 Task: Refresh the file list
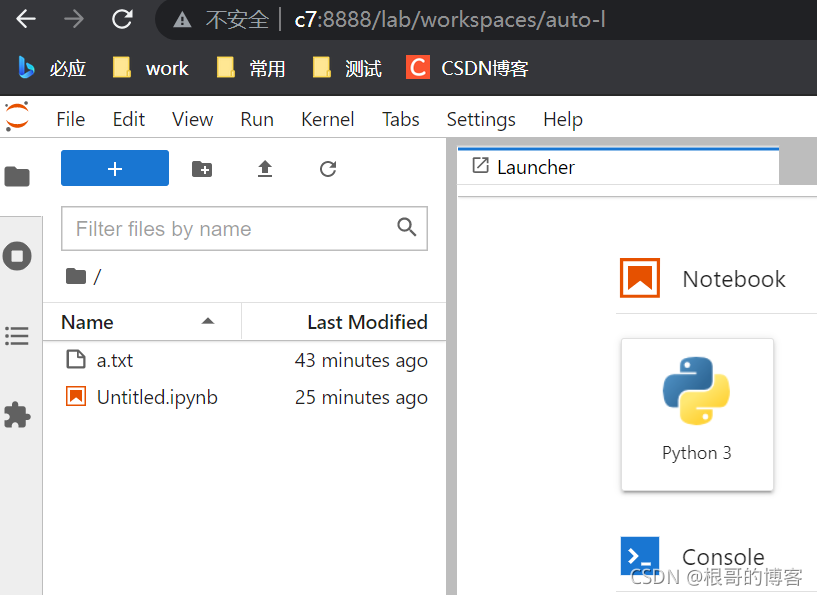coord(328,169)
